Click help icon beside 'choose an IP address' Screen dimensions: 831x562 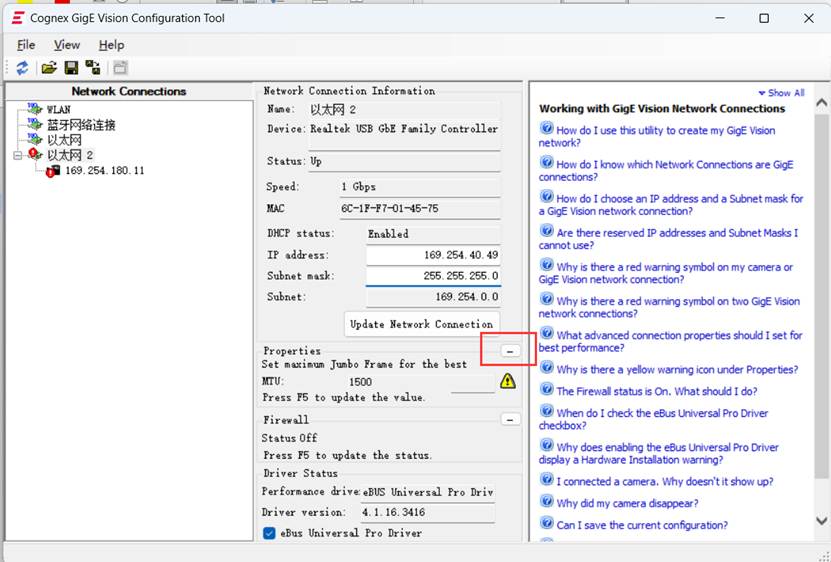(546, 197)
